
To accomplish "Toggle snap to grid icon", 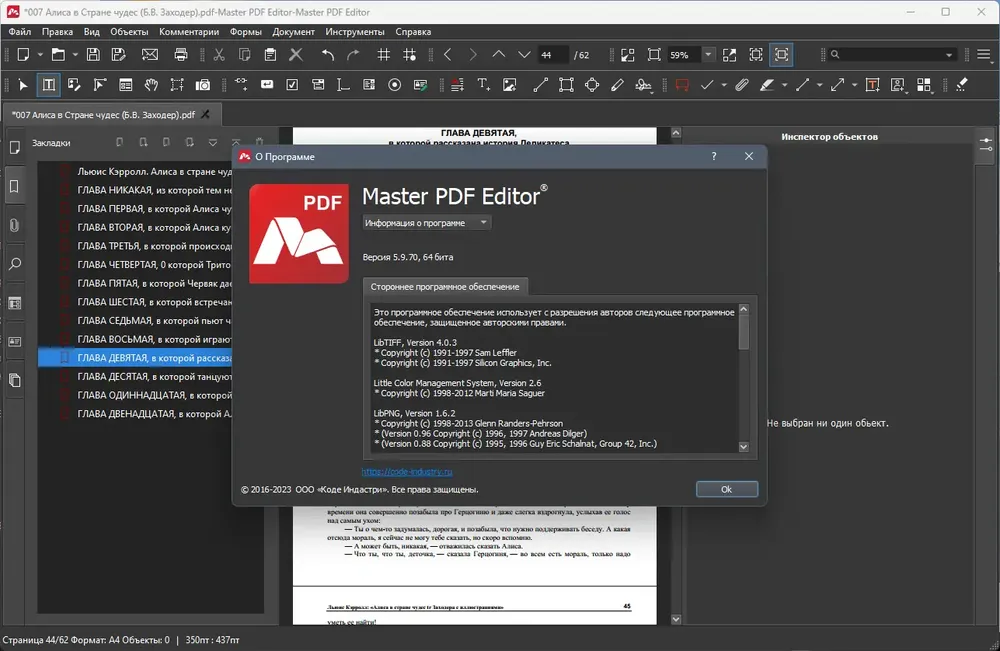I will (x=409, y=55).
